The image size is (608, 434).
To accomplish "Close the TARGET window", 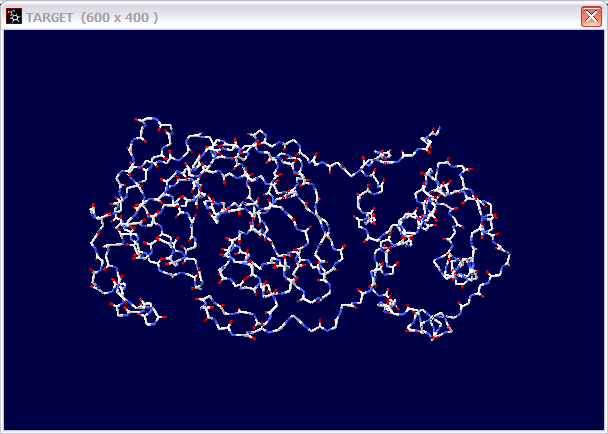I will [591, 17].
